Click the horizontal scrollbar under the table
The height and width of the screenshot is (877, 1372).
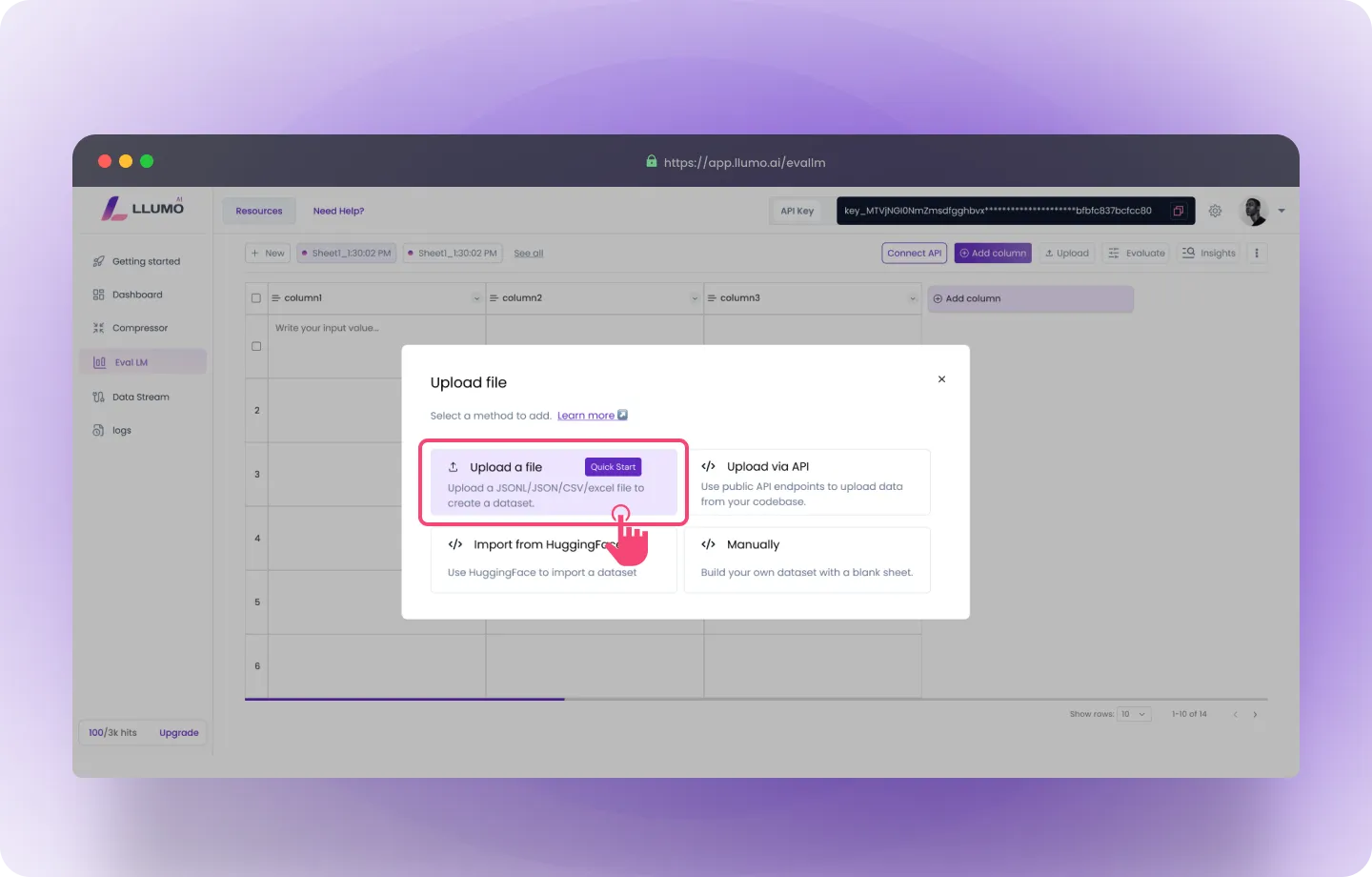coord(405,700)
